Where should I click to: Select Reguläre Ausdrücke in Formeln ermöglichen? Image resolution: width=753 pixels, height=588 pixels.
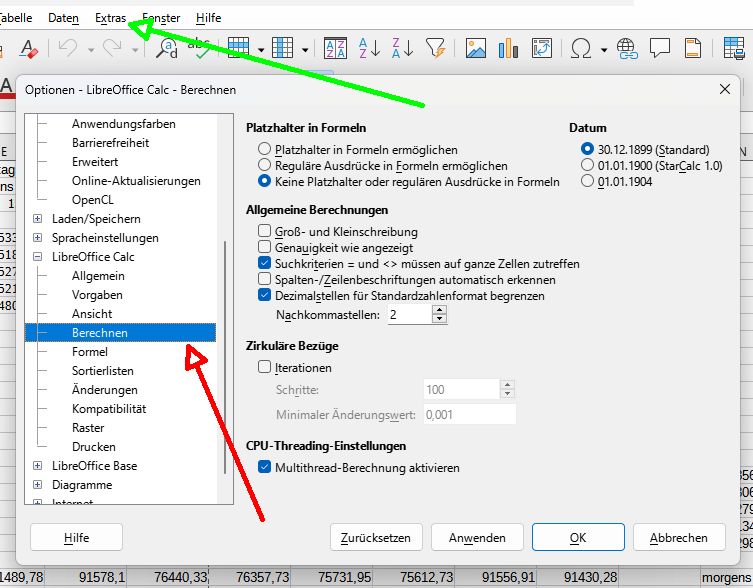[x=264, y=165]
